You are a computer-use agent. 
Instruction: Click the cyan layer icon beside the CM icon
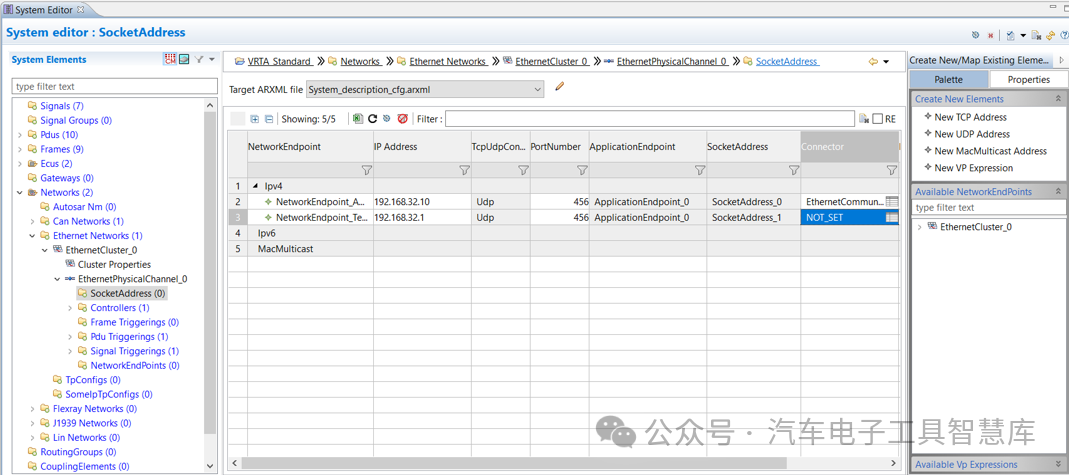tap(184, 60)
